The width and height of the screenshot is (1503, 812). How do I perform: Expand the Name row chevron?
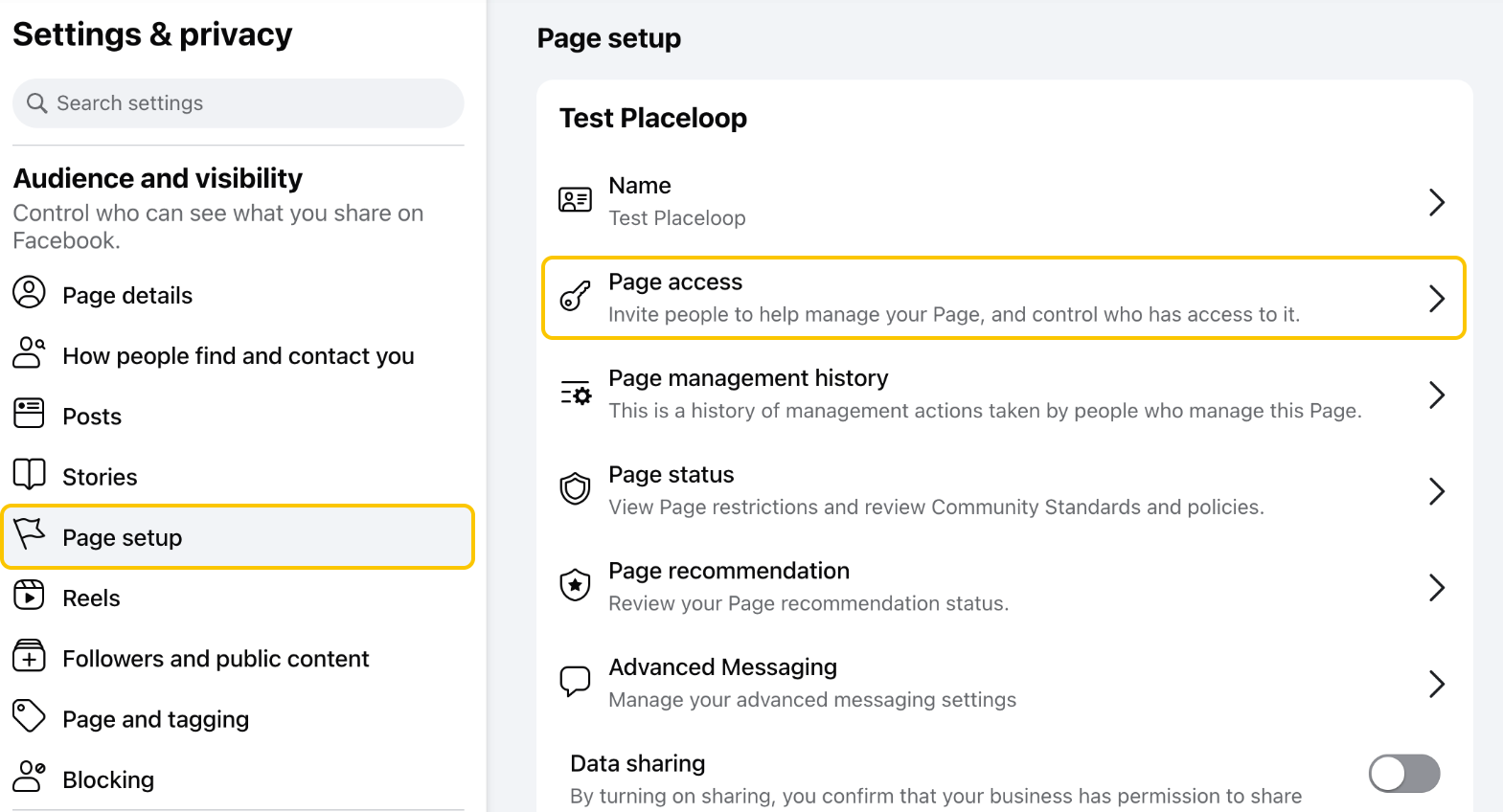click(x=1436, y=202)
